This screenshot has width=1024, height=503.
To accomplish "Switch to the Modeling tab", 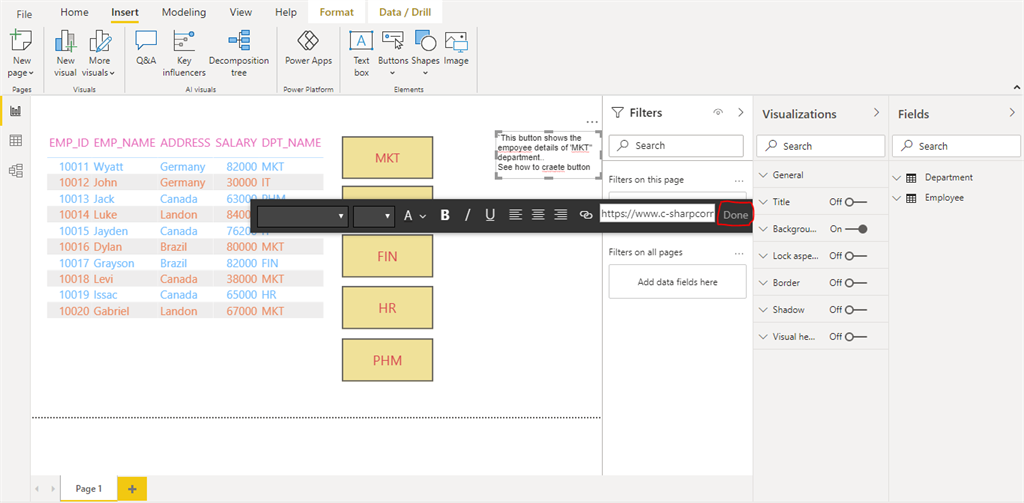I will pyautogui.click(x=184, y=12).
